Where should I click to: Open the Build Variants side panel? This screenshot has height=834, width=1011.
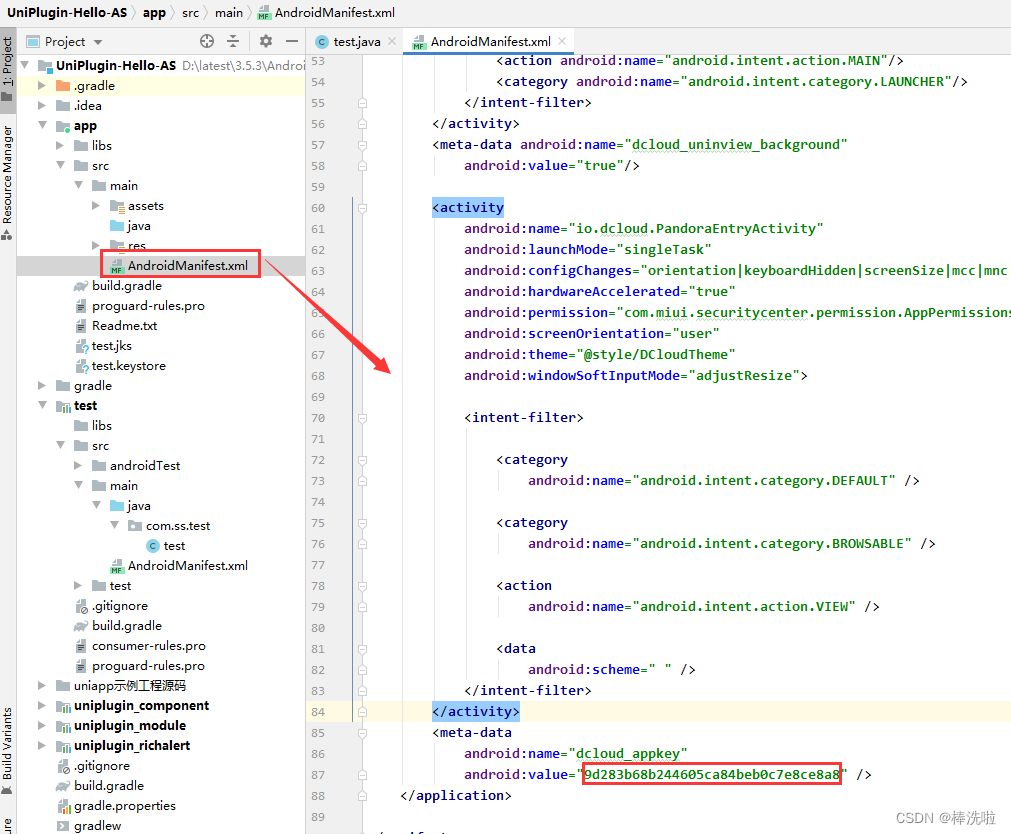[8, 745]
